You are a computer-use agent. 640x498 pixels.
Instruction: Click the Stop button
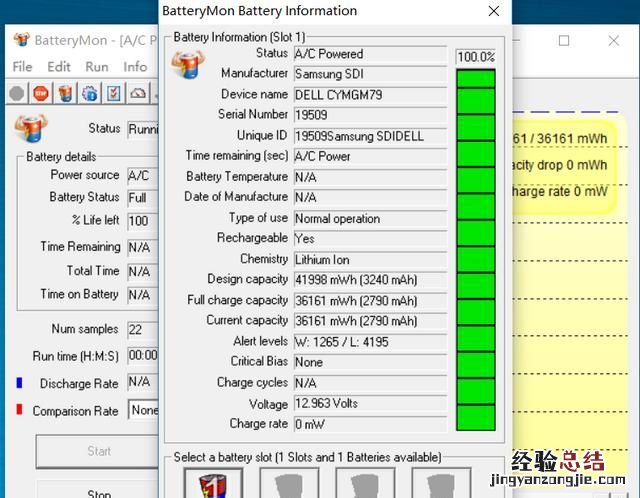click(x=98, y=490)
